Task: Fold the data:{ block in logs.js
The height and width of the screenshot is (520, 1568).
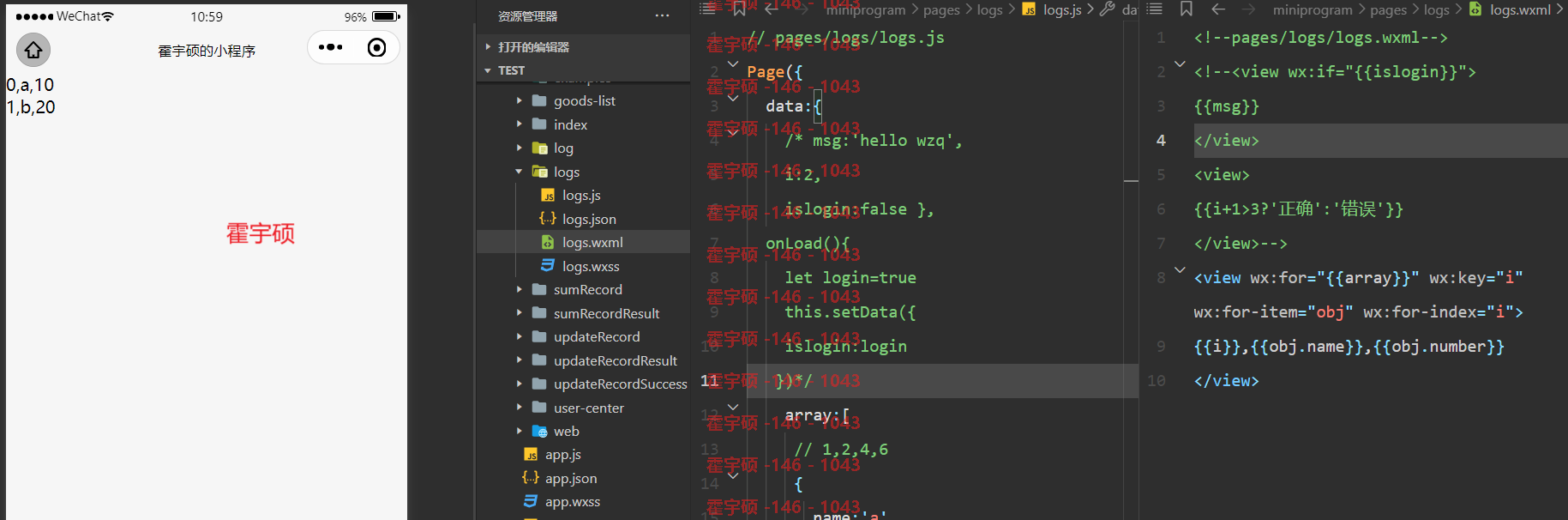Action: point(733,98)
